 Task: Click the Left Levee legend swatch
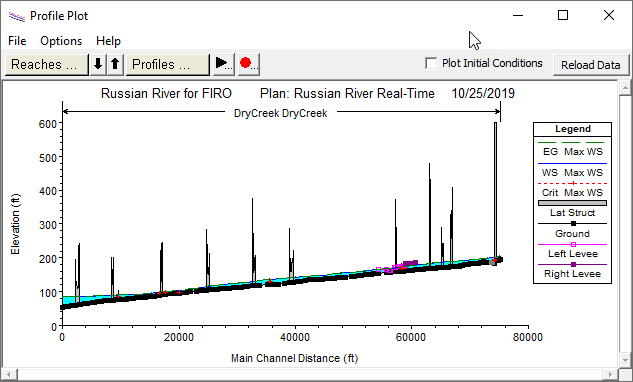(572, 244)
